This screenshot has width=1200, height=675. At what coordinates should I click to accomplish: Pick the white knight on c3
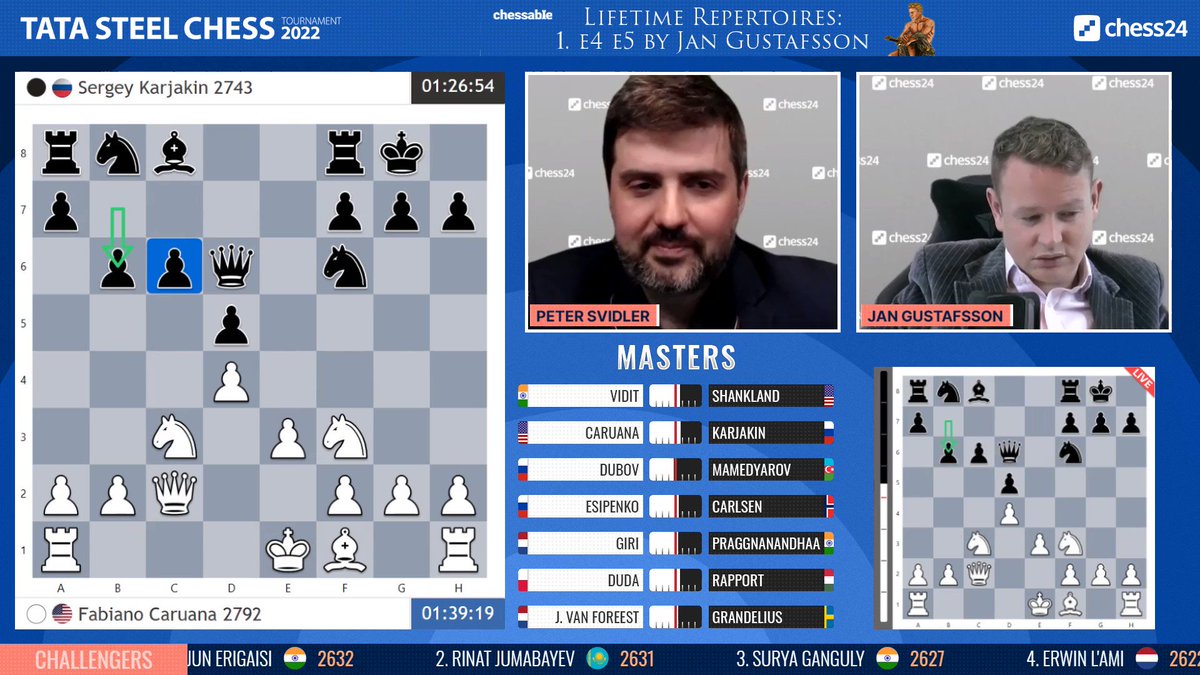[174, 436]
